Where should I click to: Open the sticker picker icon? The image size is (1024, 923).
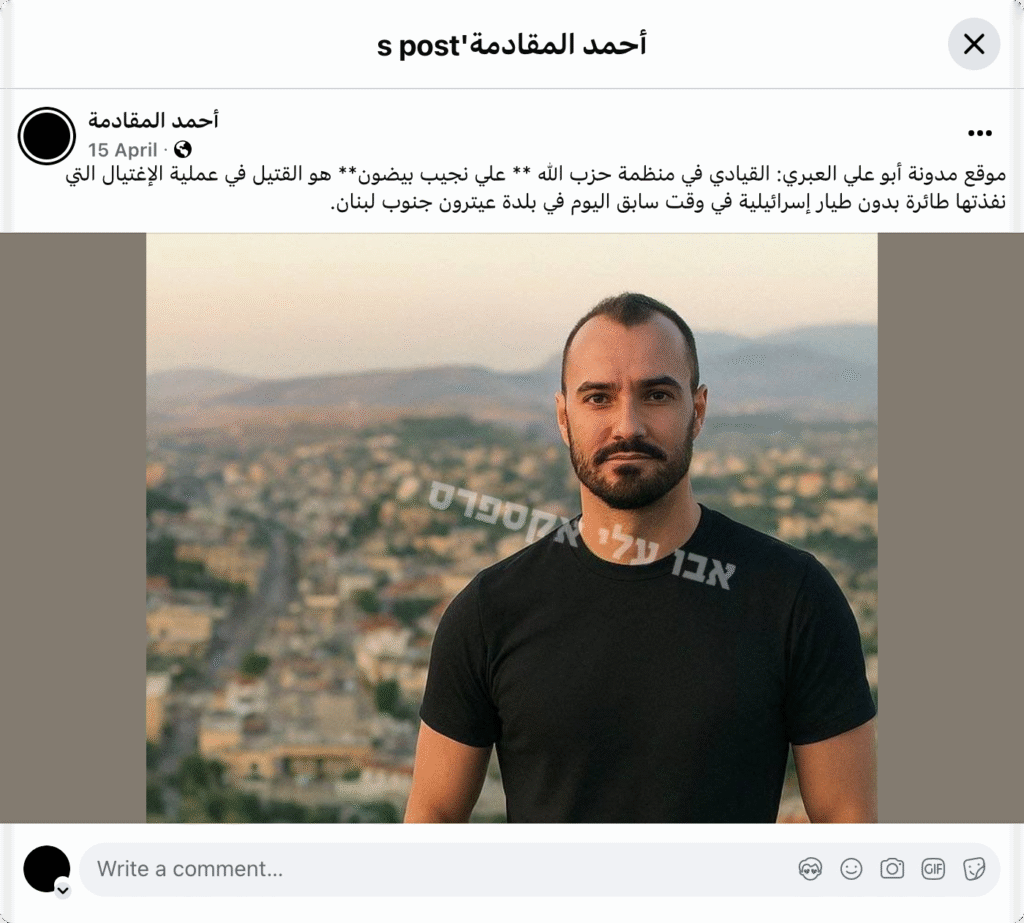click(x=974, y=869)
